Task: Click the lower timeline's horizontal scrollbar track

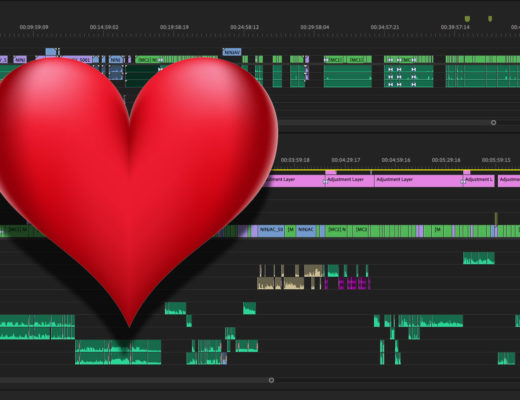Action: pos(135,380)
